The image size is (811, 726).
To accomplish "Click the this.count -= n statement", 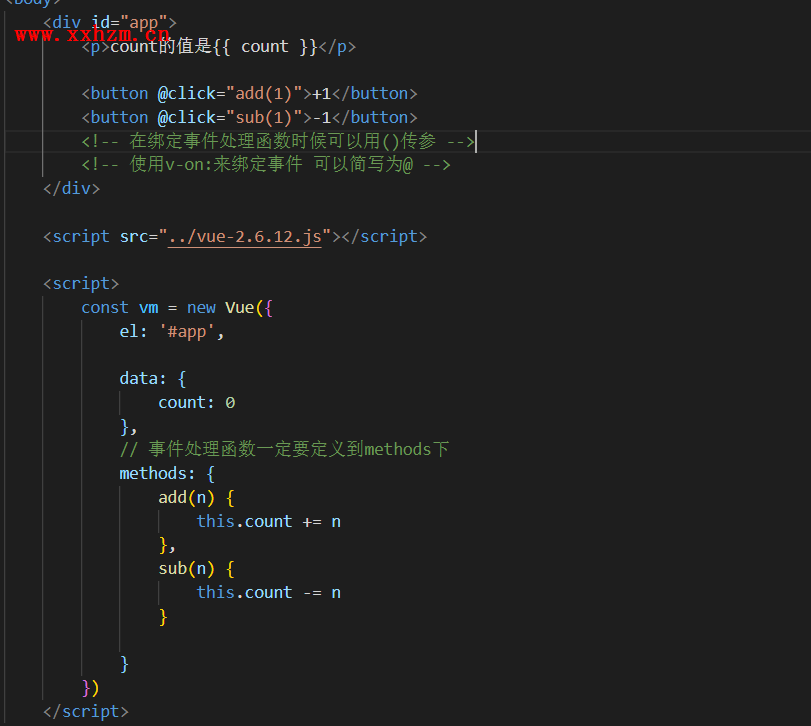I will [268, 592].
